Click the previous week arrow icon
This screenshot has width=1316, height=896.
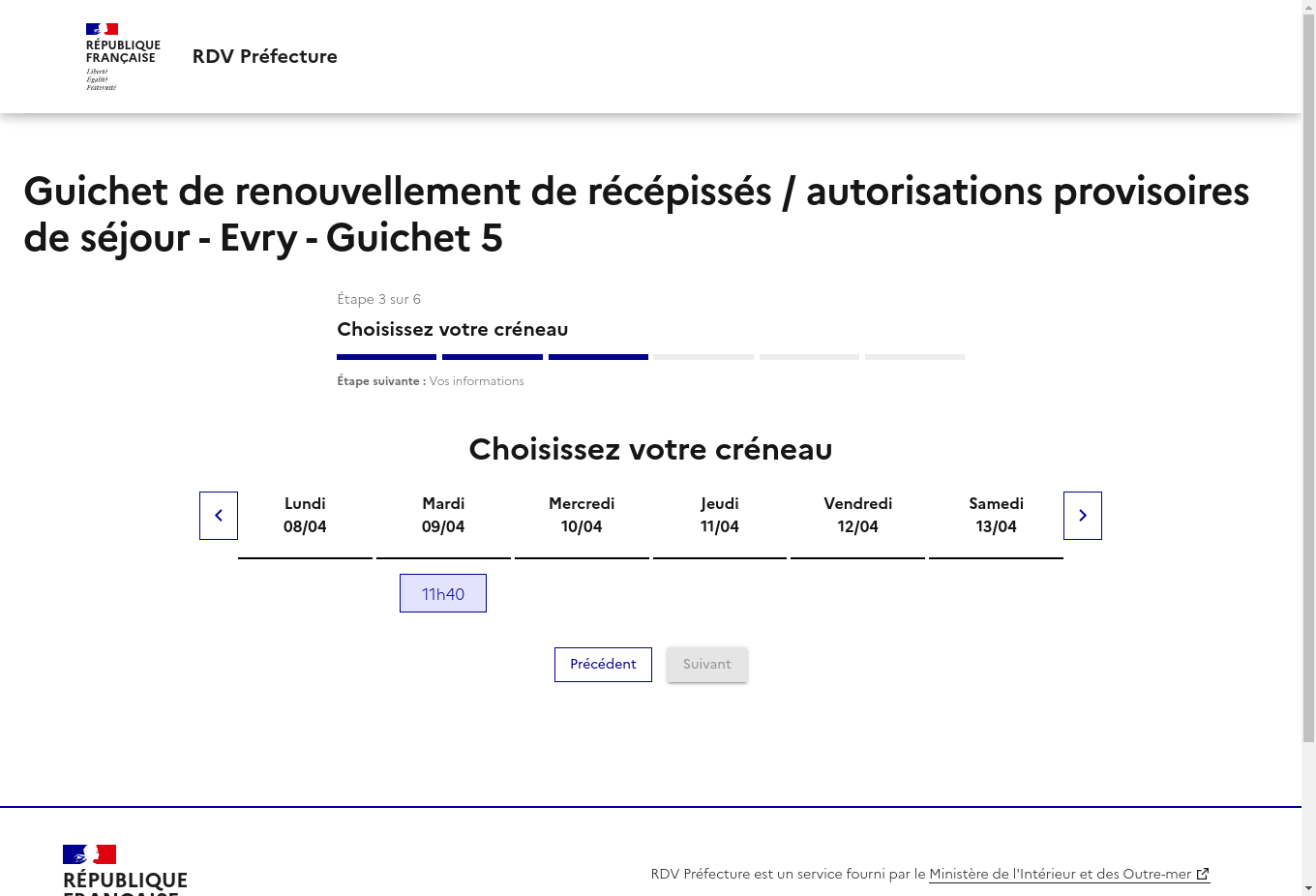pyautogui.click(x=219, y=516)
